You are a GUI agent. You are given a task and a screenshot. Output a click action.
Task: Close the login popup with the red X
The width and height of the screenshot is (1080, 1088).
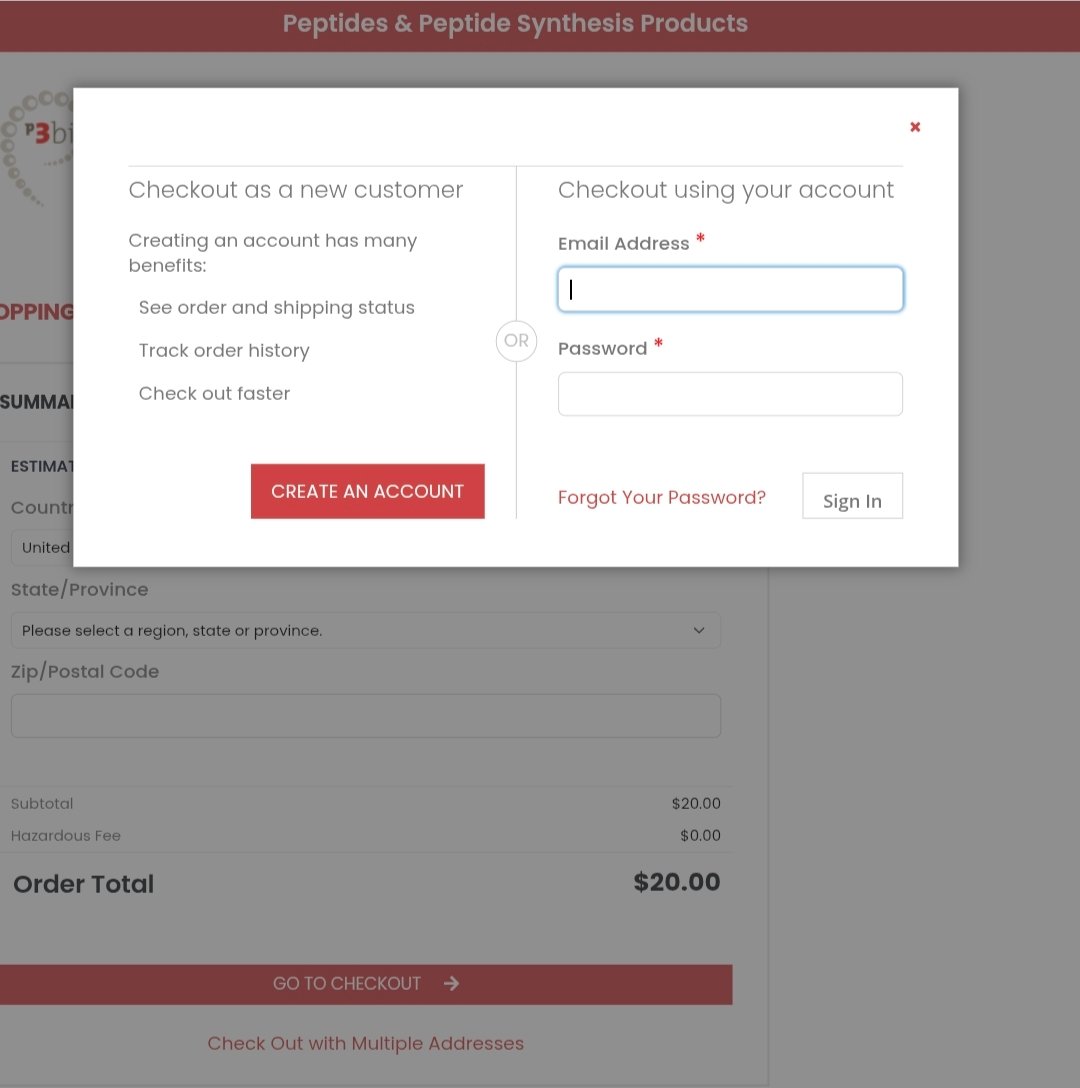point(914,127)
